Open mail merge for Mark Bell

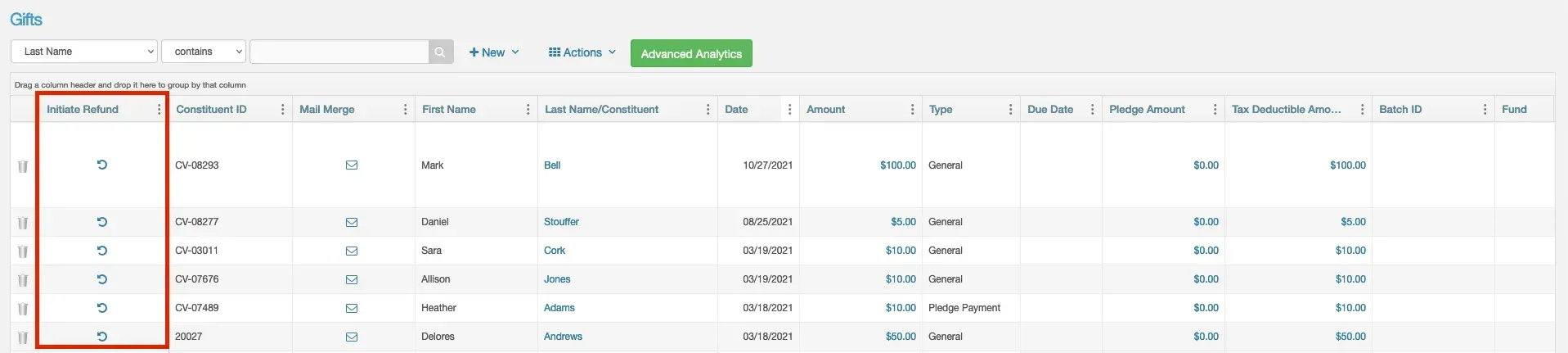[x=352, y=165]
